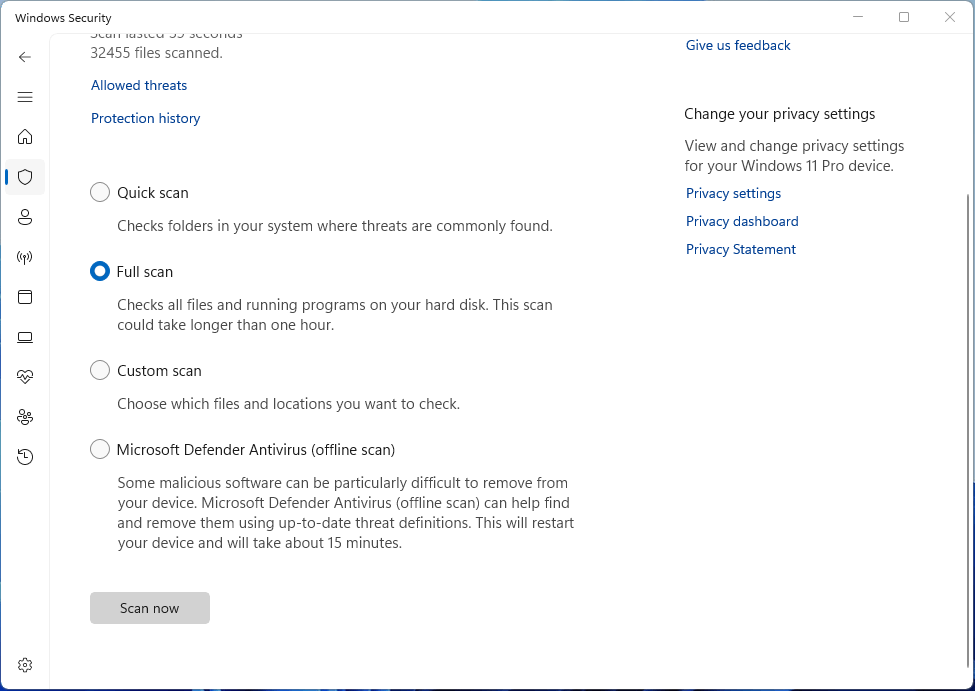Image resolution: width=975 pixels, height=691 pixels.
Task: Open the Privacy Statement link
Action: coord(741,249)
